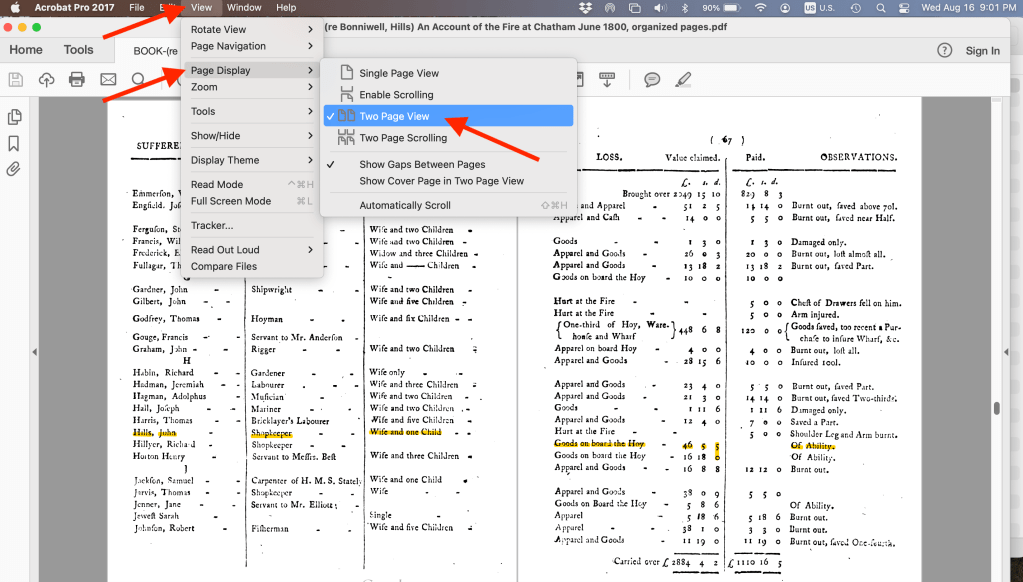
Task: Open the attachments paperclip panel
Action: coord(14,169)
